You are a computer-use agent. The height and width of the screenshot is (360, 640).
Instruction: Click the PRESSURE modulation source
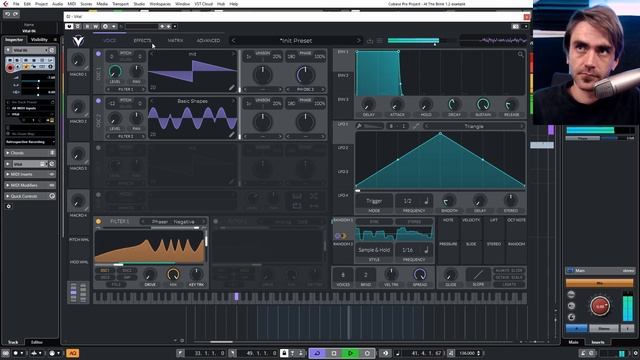coord(448,244)
